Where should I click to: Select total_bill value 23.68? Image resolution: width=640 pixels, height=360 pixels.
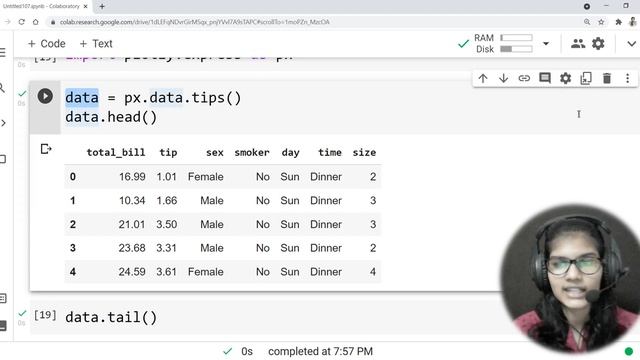point(132,248)
